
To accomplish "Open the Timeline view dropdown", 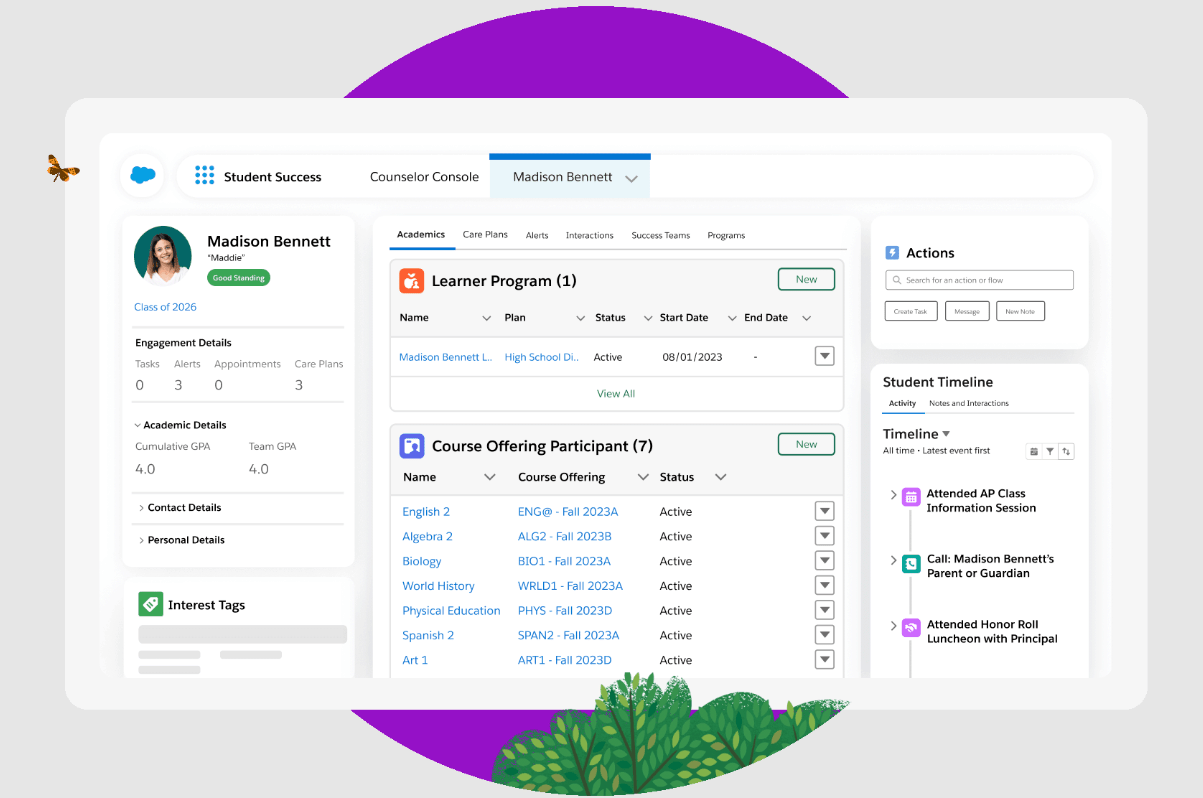I will (x=946, y=434).
